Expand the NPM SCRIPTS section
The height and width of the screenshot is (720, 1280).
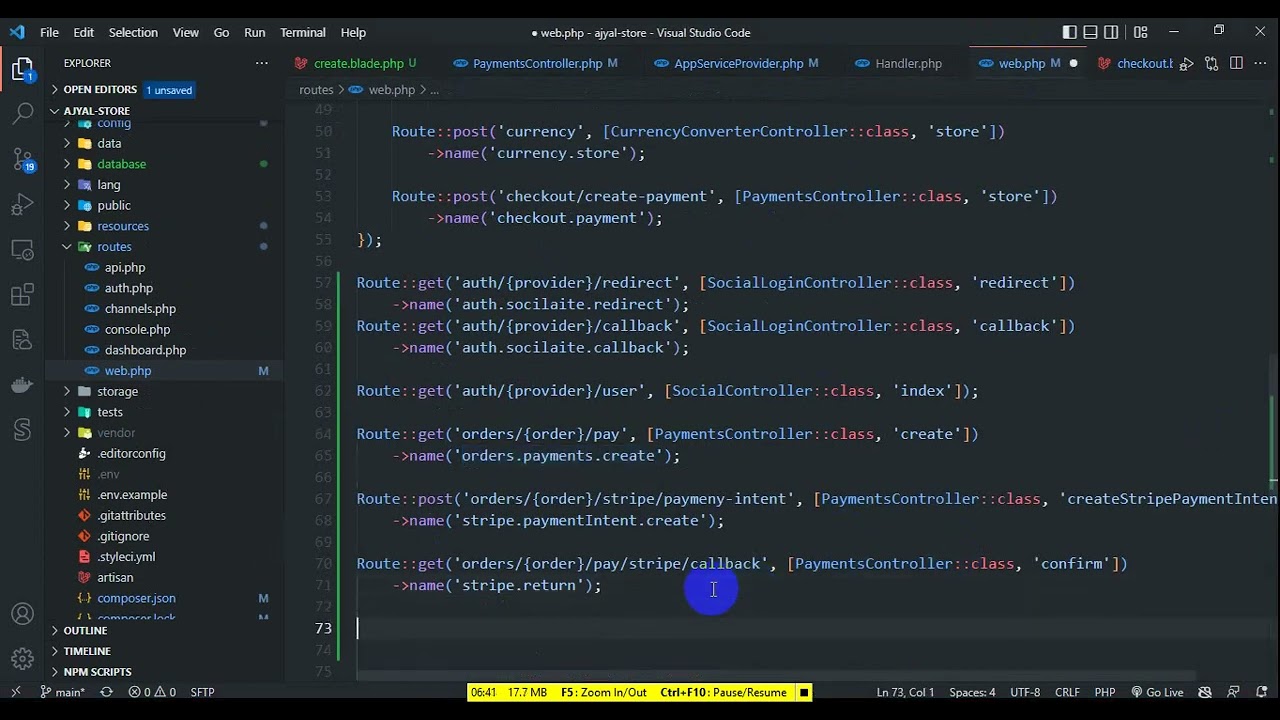(x=97, y=672)
